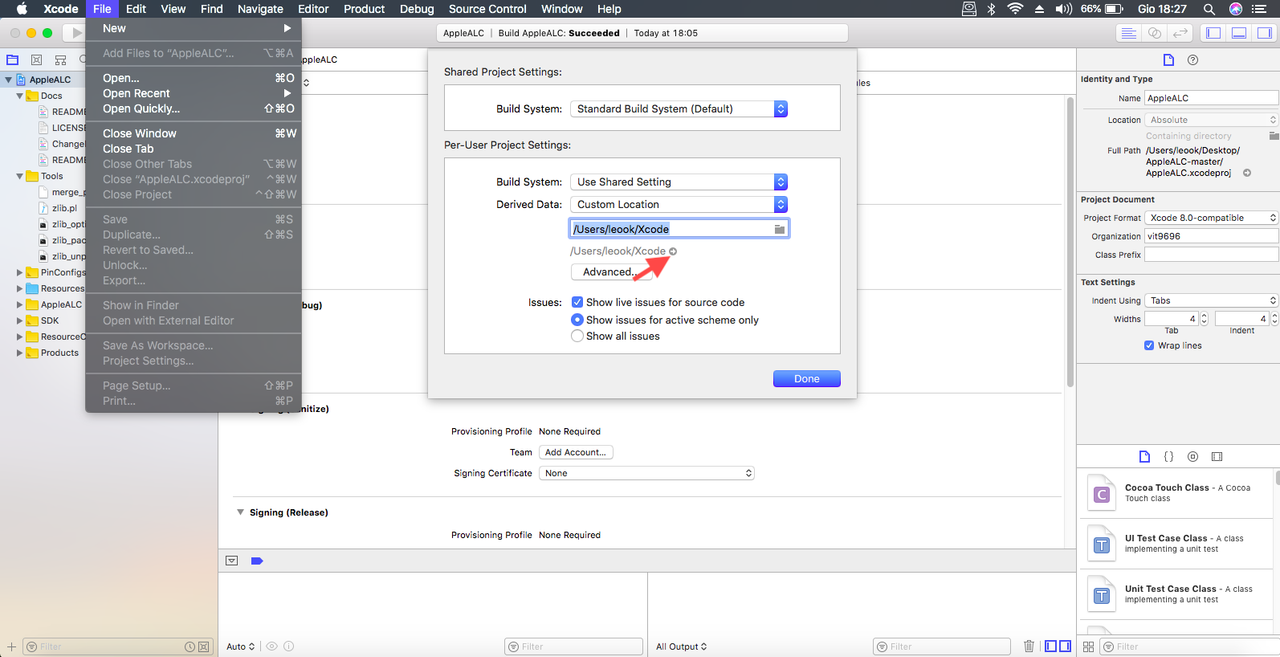
Task: Adjust Indent width stepper
Action: click(x=1274, y=319)
